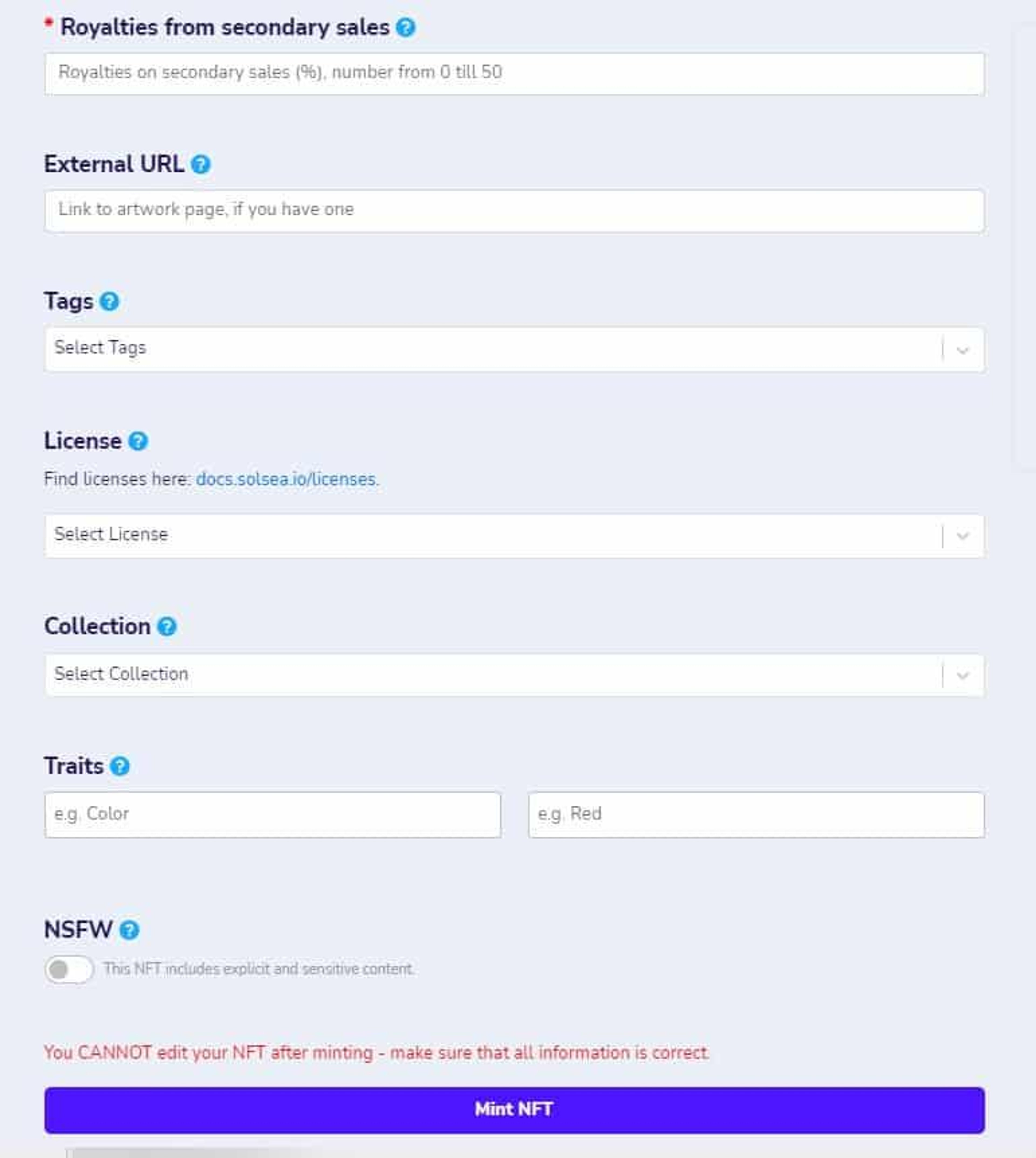Image resolution: width=1036 pixels, height=1158 pixels.
Task: Toggle the NSFW explicit content switch
Action: [69, 969]
